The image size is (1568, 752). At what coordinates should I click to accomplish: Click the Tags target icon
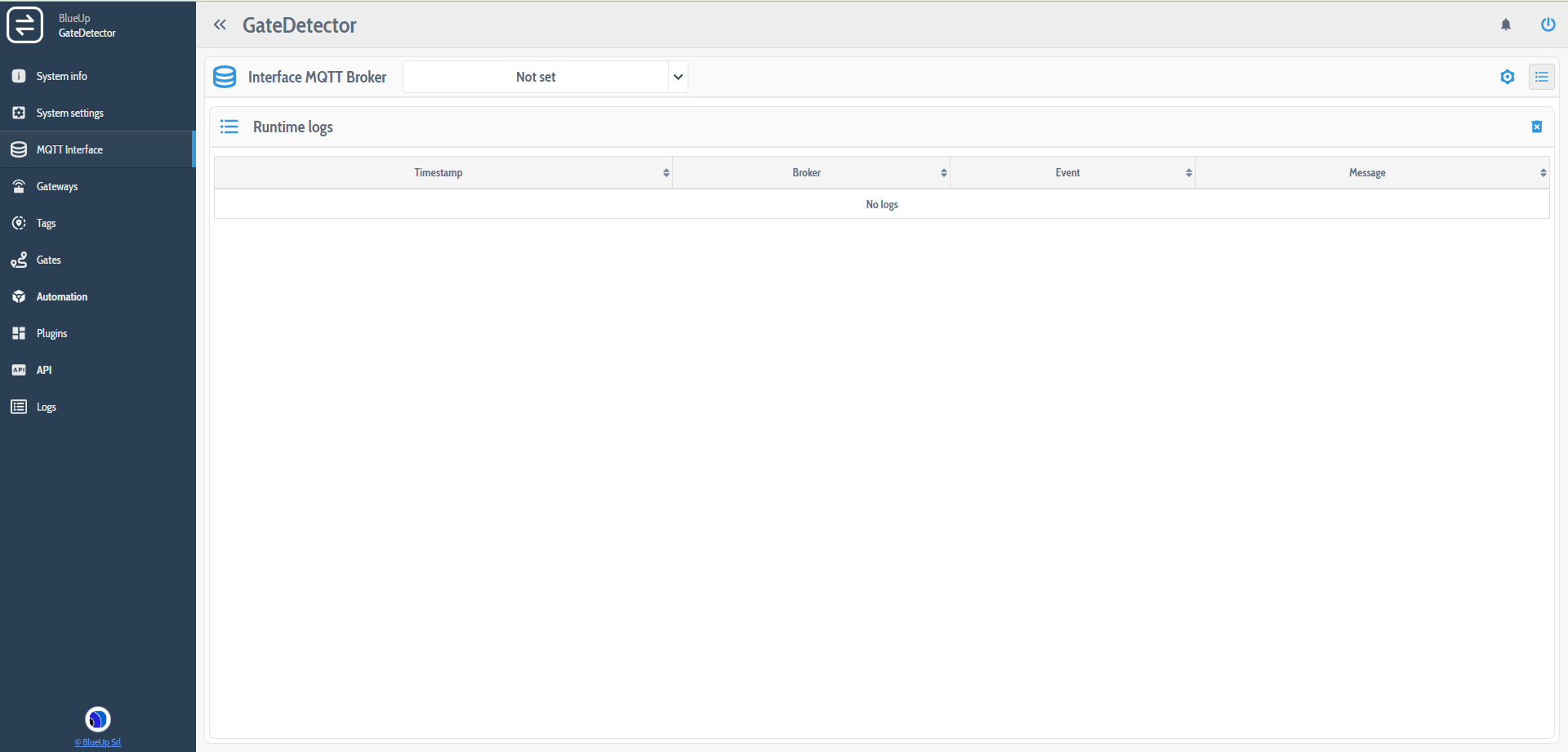pyautogui.click(x=18, y=223)
